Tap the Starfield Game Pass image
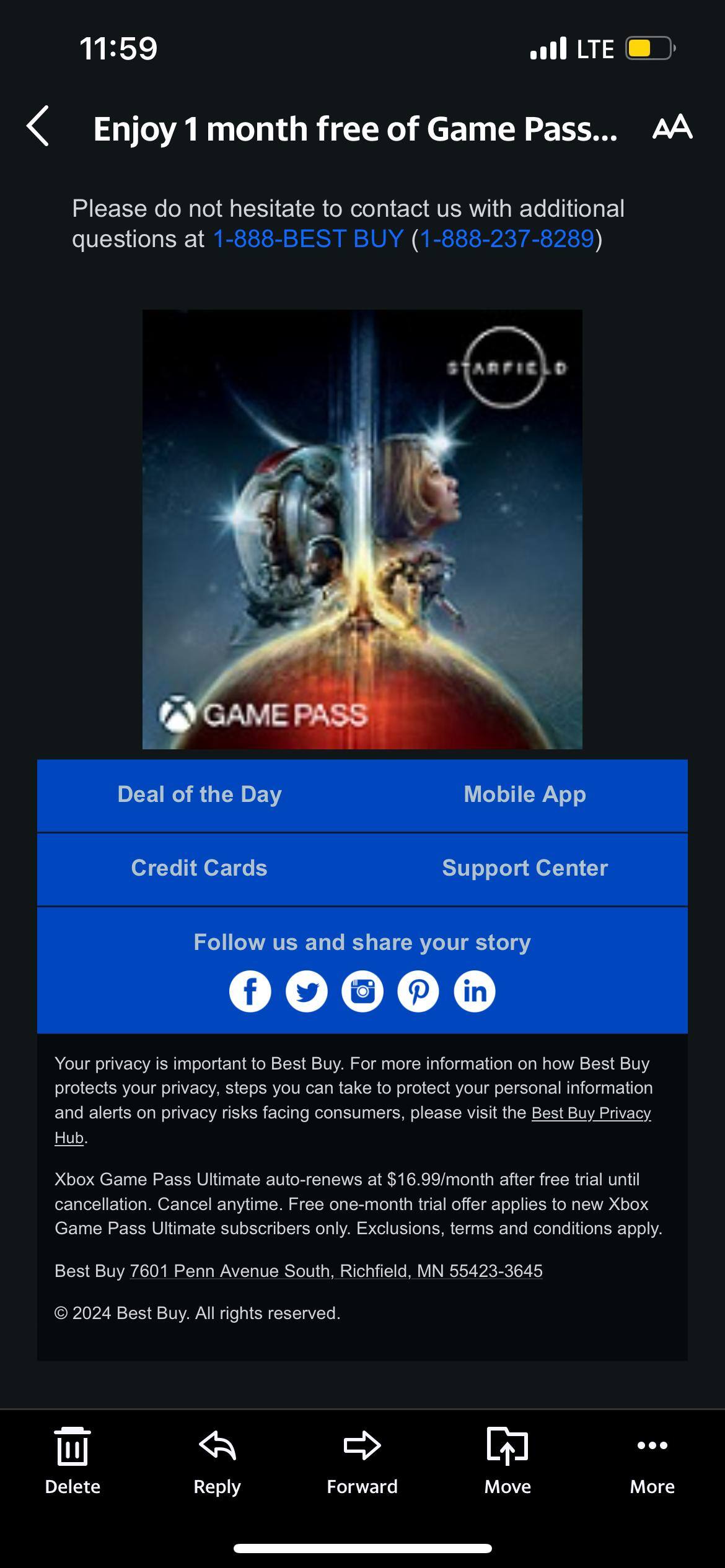Image resolution: width=725 pixels, height=1568 pixels. (x=362, y=529)
